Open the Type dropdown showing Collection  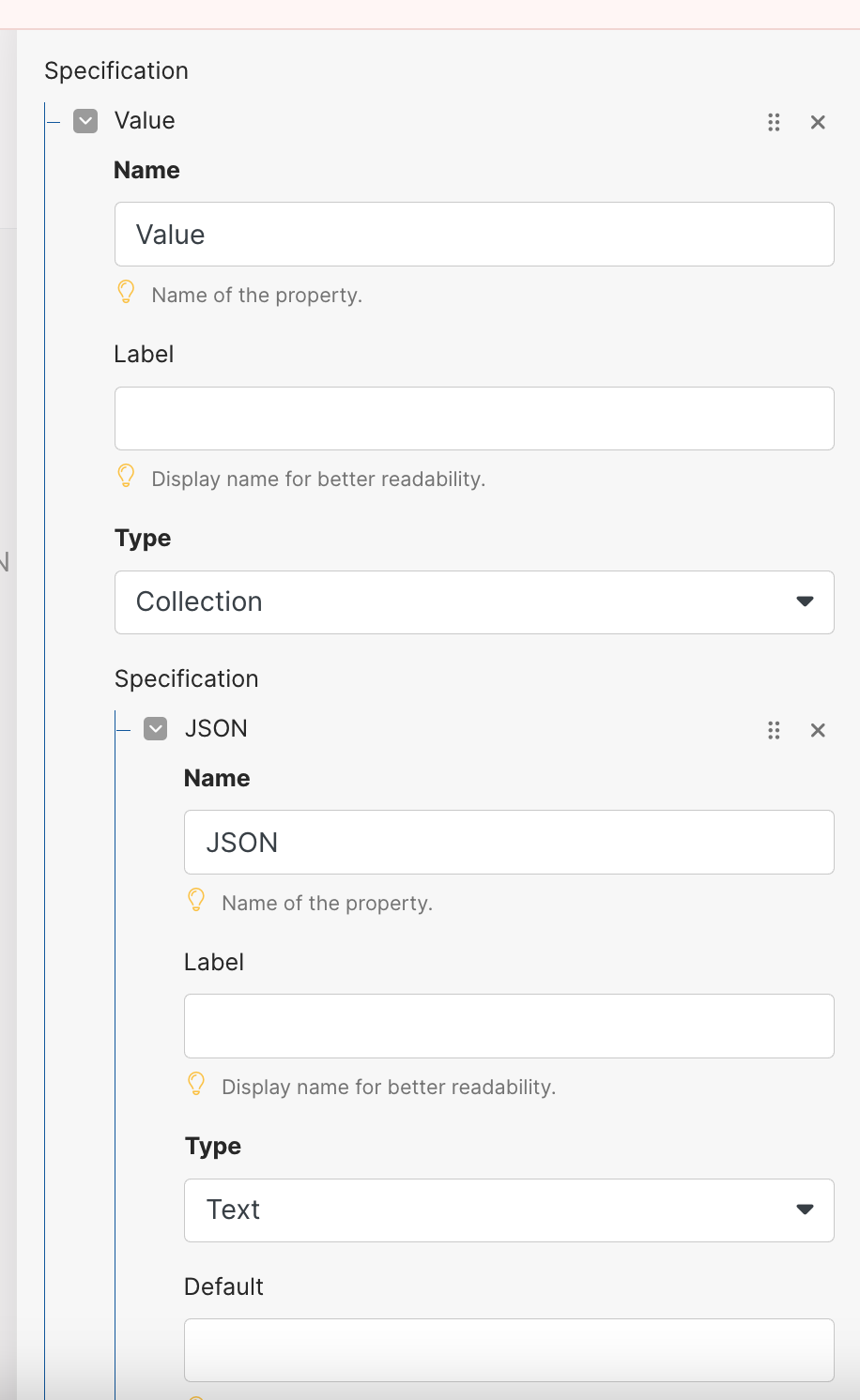474,602
